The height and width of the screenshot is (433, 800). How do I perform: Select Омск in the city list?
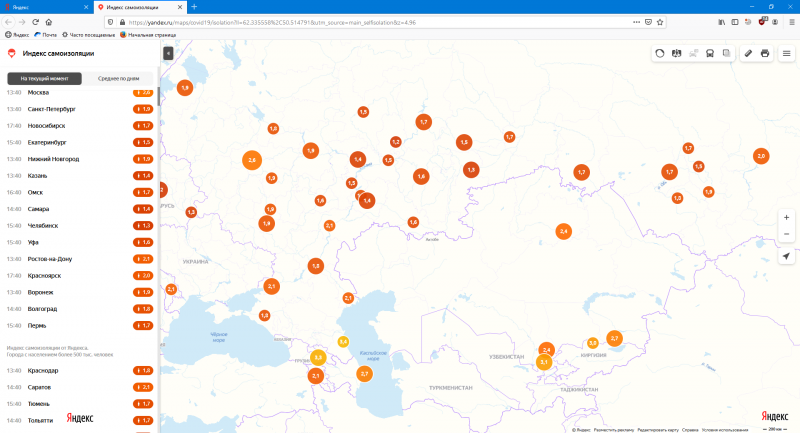pyautogui.click(x=79, y=192)
